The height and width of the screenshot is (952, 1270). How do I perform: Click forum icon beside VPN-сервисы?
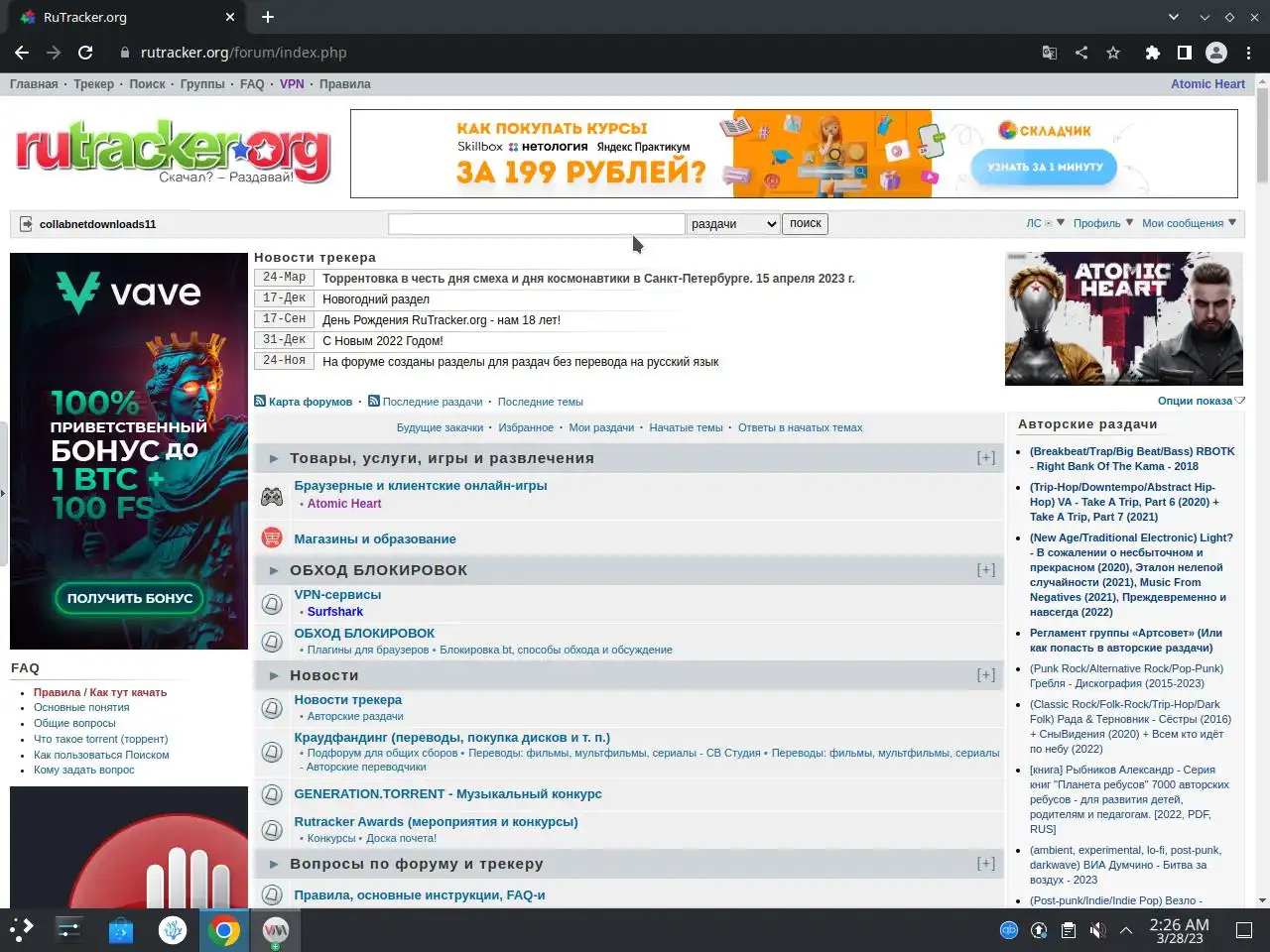272,603
